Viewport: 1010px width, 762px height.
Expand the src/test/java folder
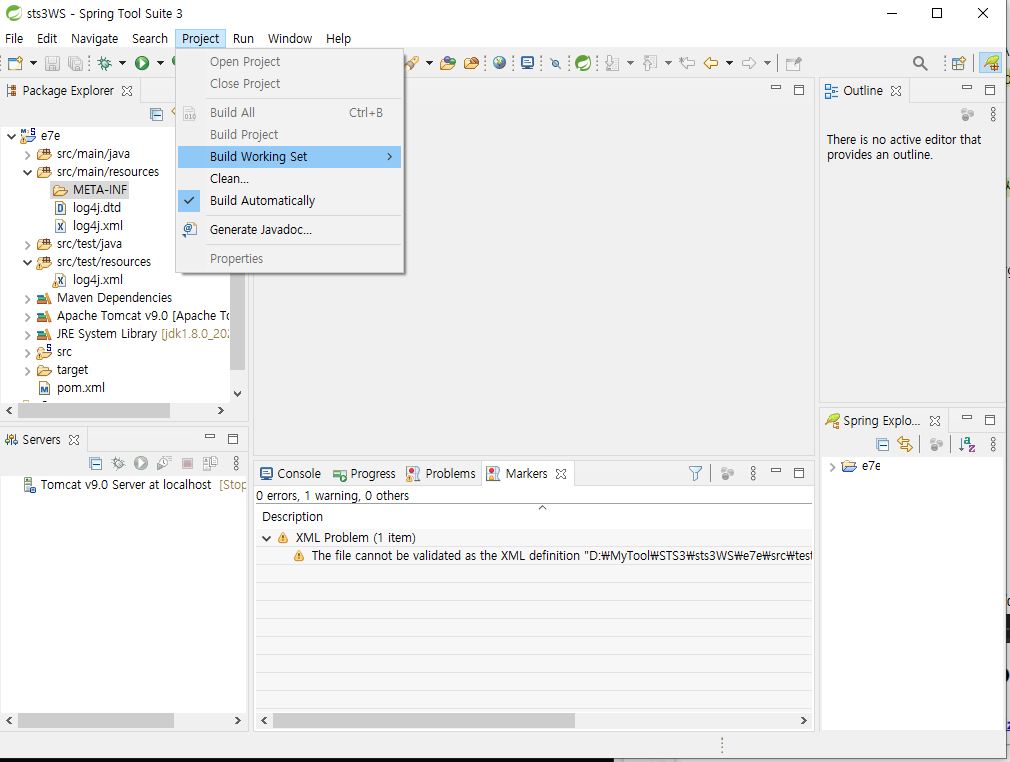[x=27, y=245]
